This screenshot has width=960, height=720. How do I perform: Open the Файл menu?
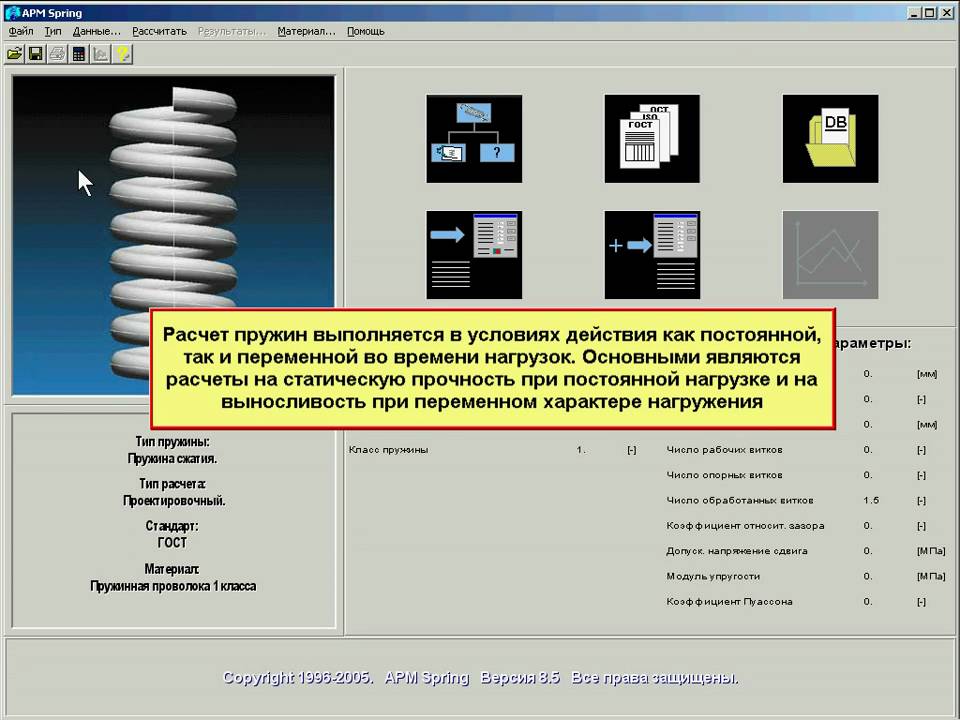[x=21, y=31]
